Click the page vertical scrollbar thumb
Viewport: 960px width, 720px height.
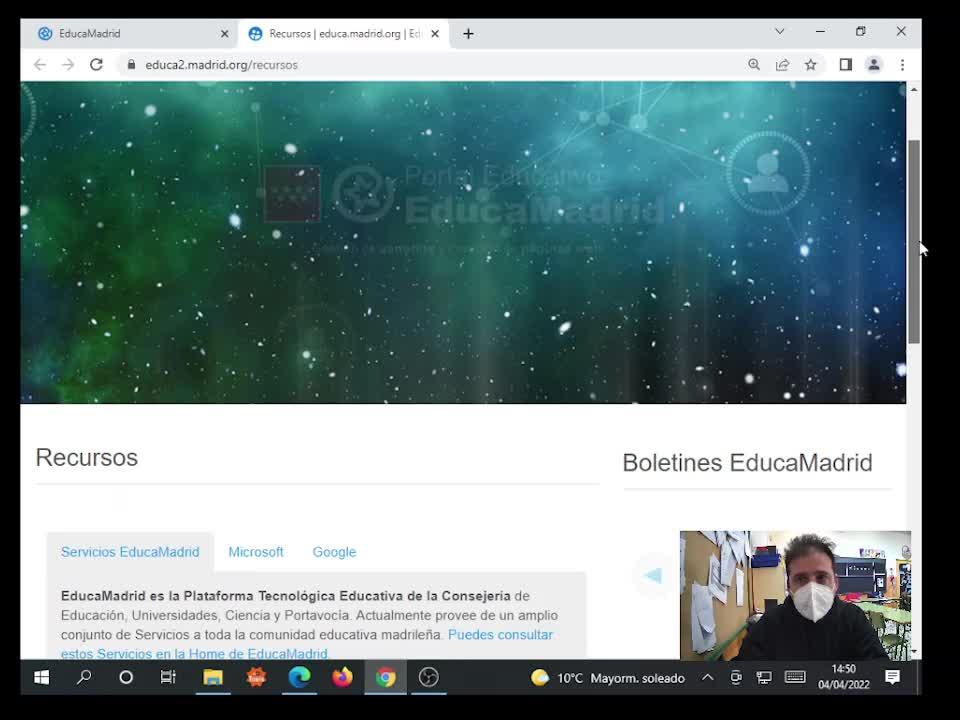pyautogui.click(x=914, y=242)
